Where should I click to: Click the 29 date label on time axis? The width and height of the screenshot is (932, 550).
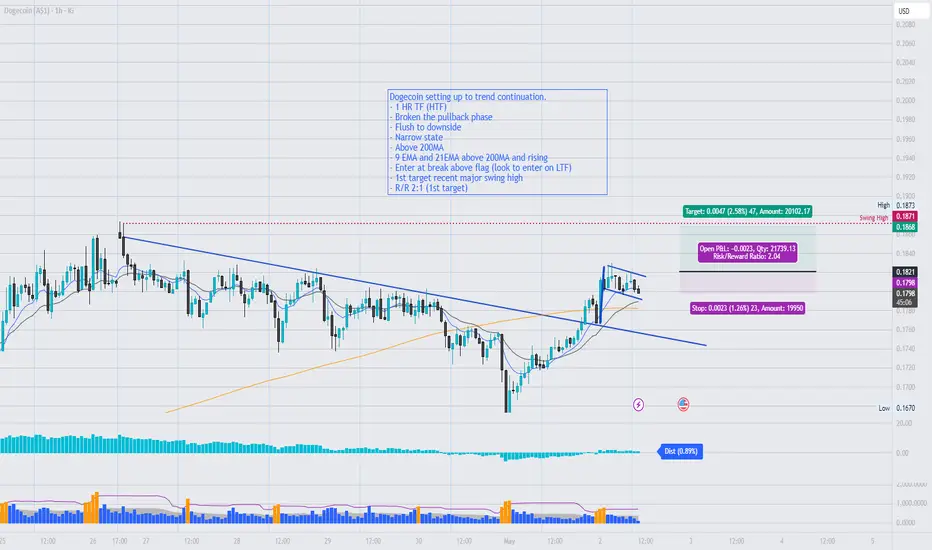coord(328,541)
